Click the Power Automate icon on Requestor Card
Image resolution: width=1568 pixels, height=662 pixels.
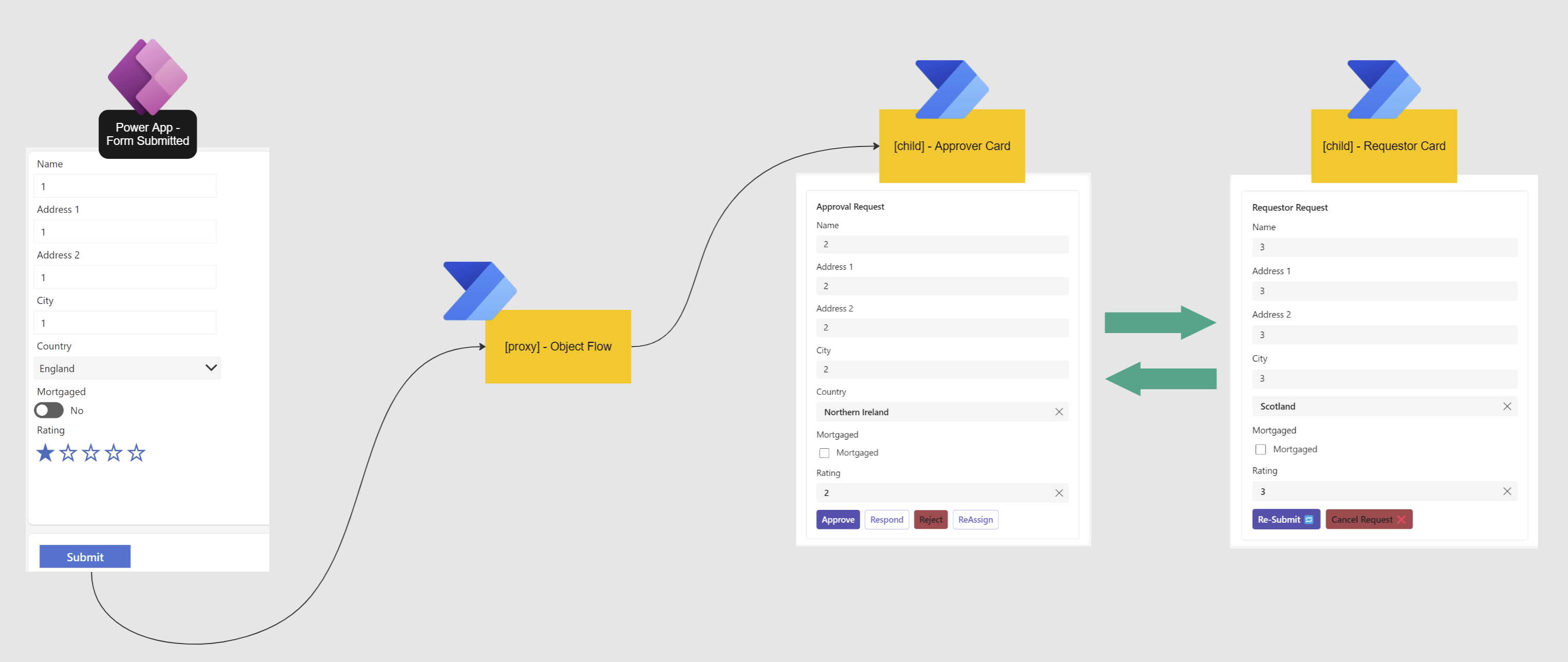coord(1383,89)
